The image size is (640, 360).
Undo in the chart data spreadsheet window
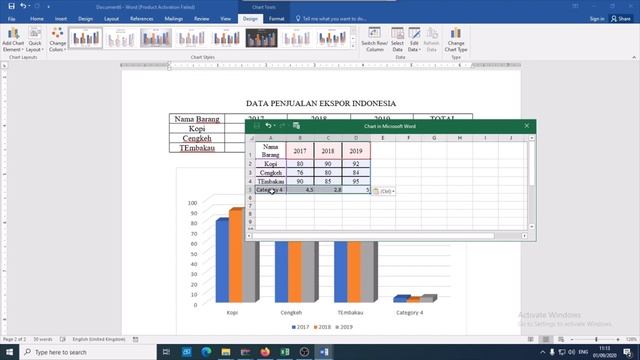point(268,126)
